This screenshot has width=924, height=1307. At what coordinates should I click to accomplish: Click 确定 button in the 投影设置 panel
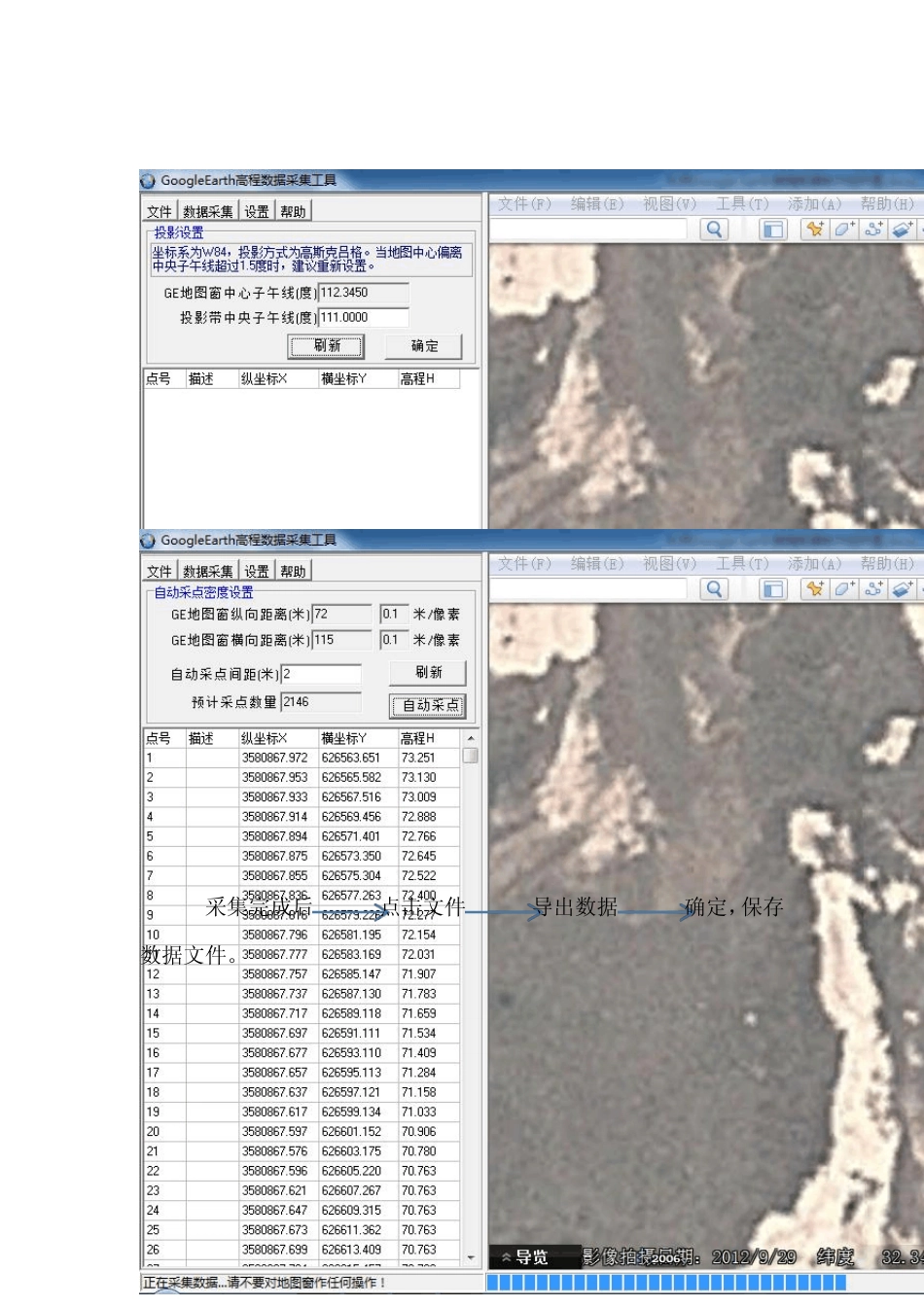coord(424,346)
